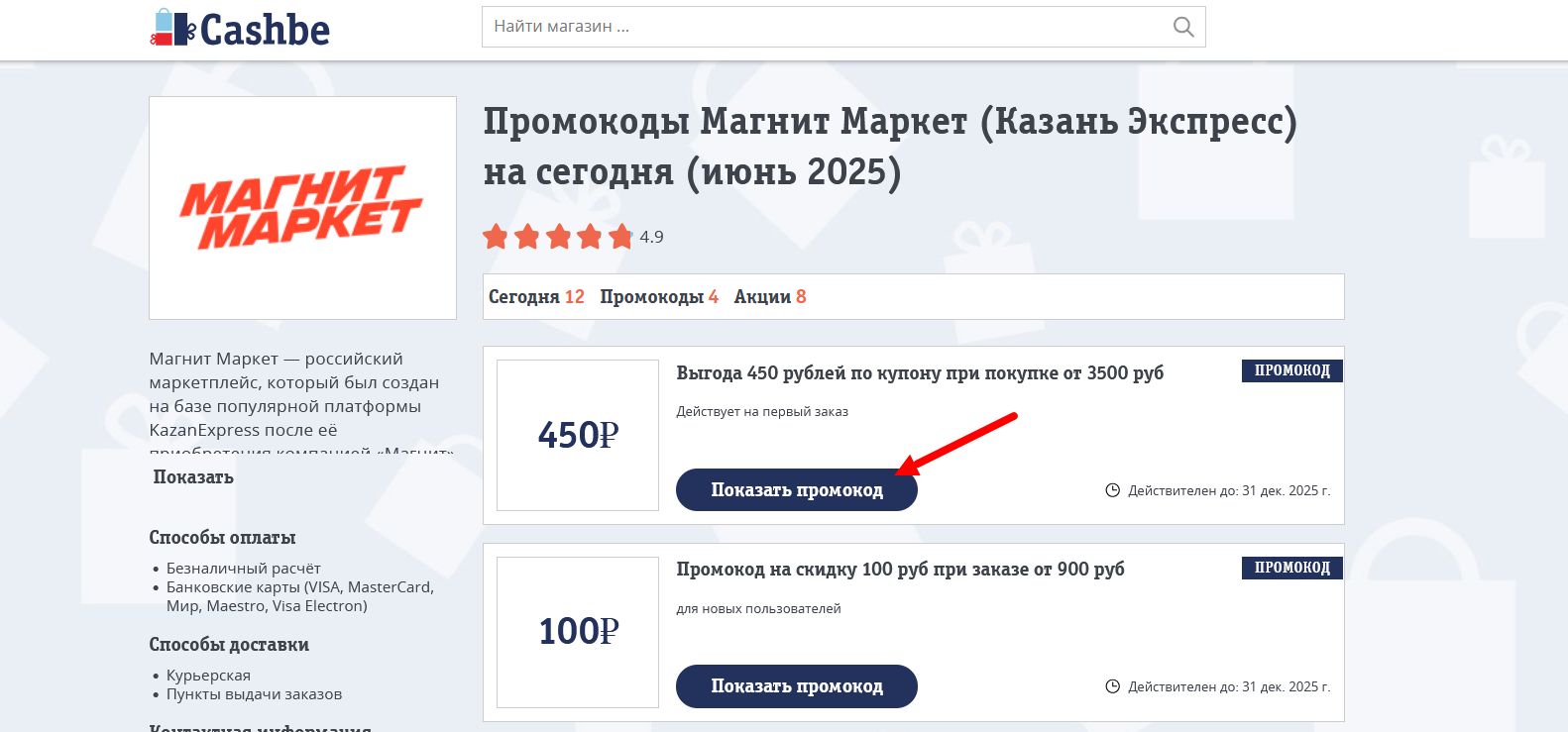This screenshot has height=732, width=1568.
Task: Click the 450₽ offer thumbnail
Action: [x=578, y=435]
